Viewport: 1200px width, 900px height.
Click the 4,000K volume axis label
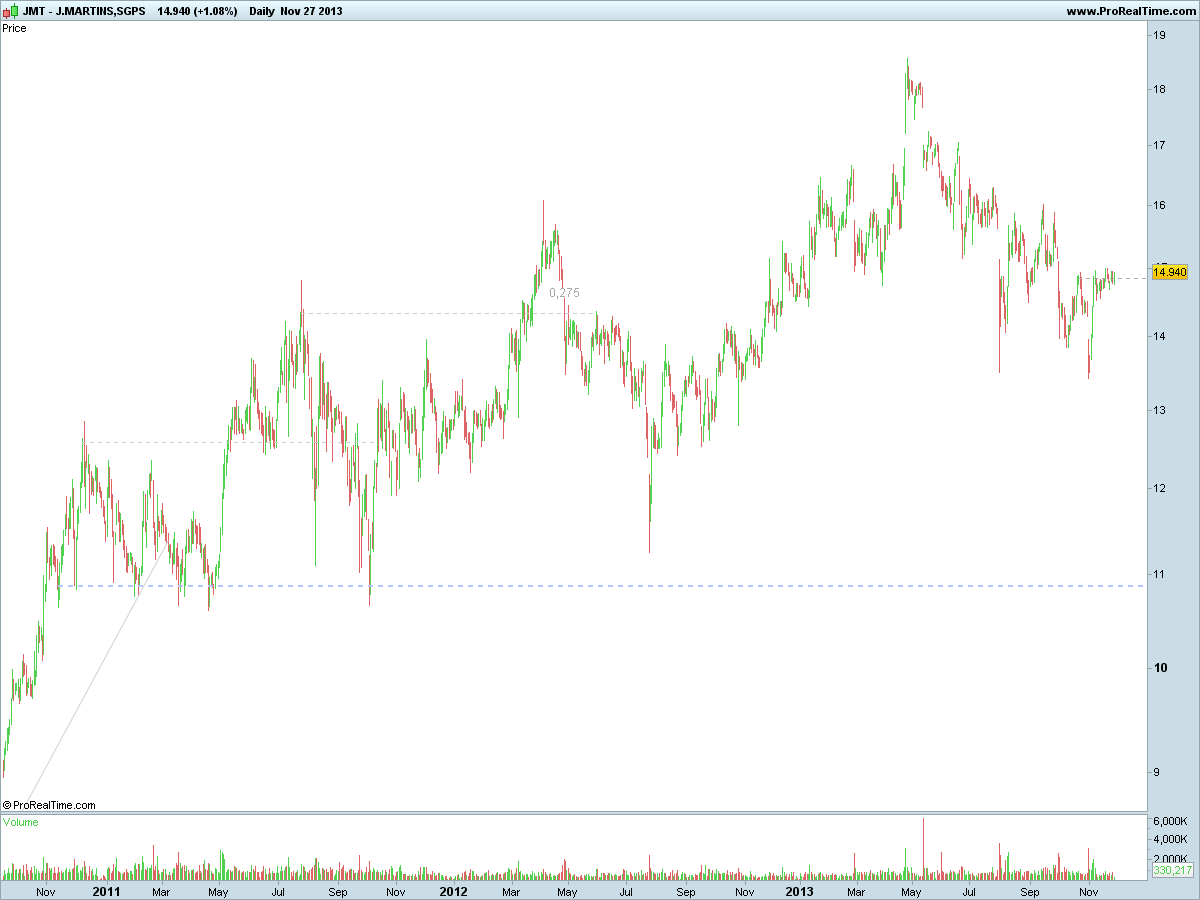[x=1170, y=840]
